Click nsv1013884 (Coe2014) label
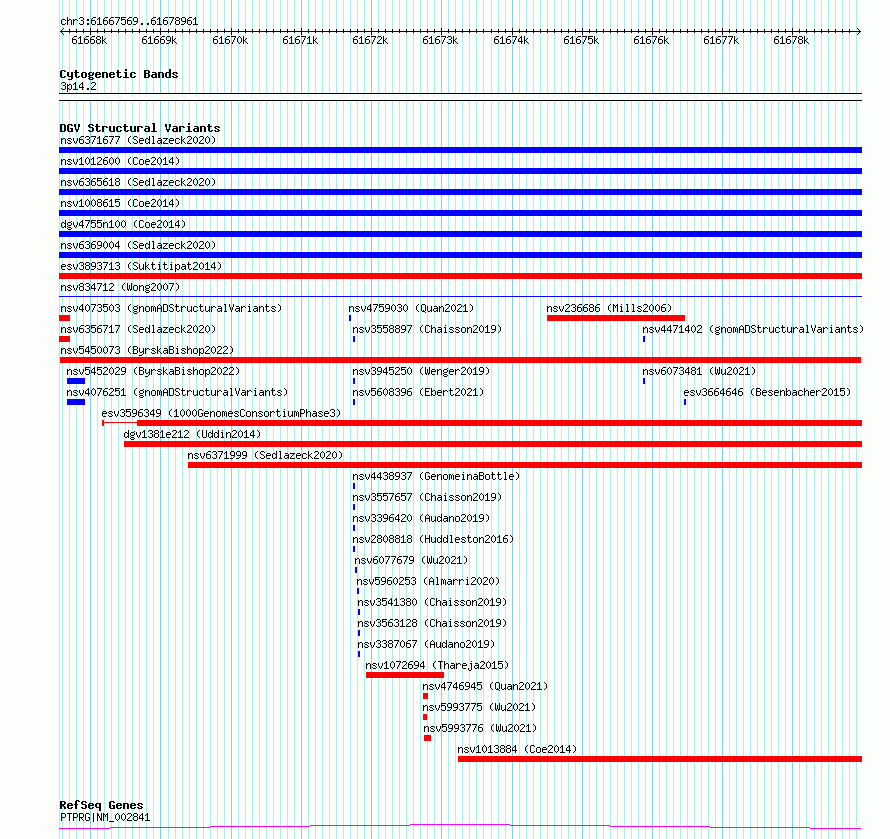 pyautogui.click(x=517, y=749)
